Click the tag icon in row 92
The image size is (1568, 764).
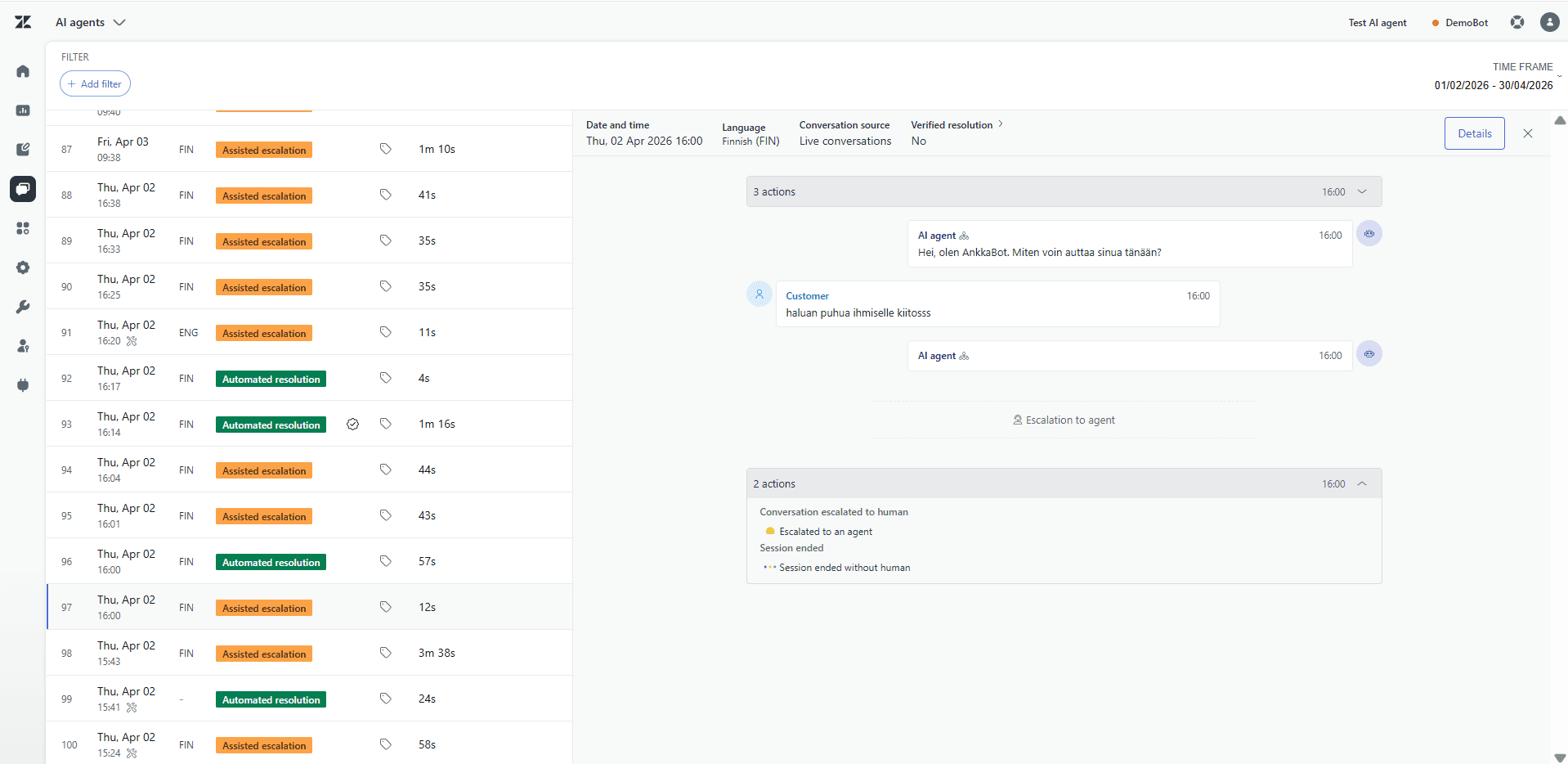385,378
